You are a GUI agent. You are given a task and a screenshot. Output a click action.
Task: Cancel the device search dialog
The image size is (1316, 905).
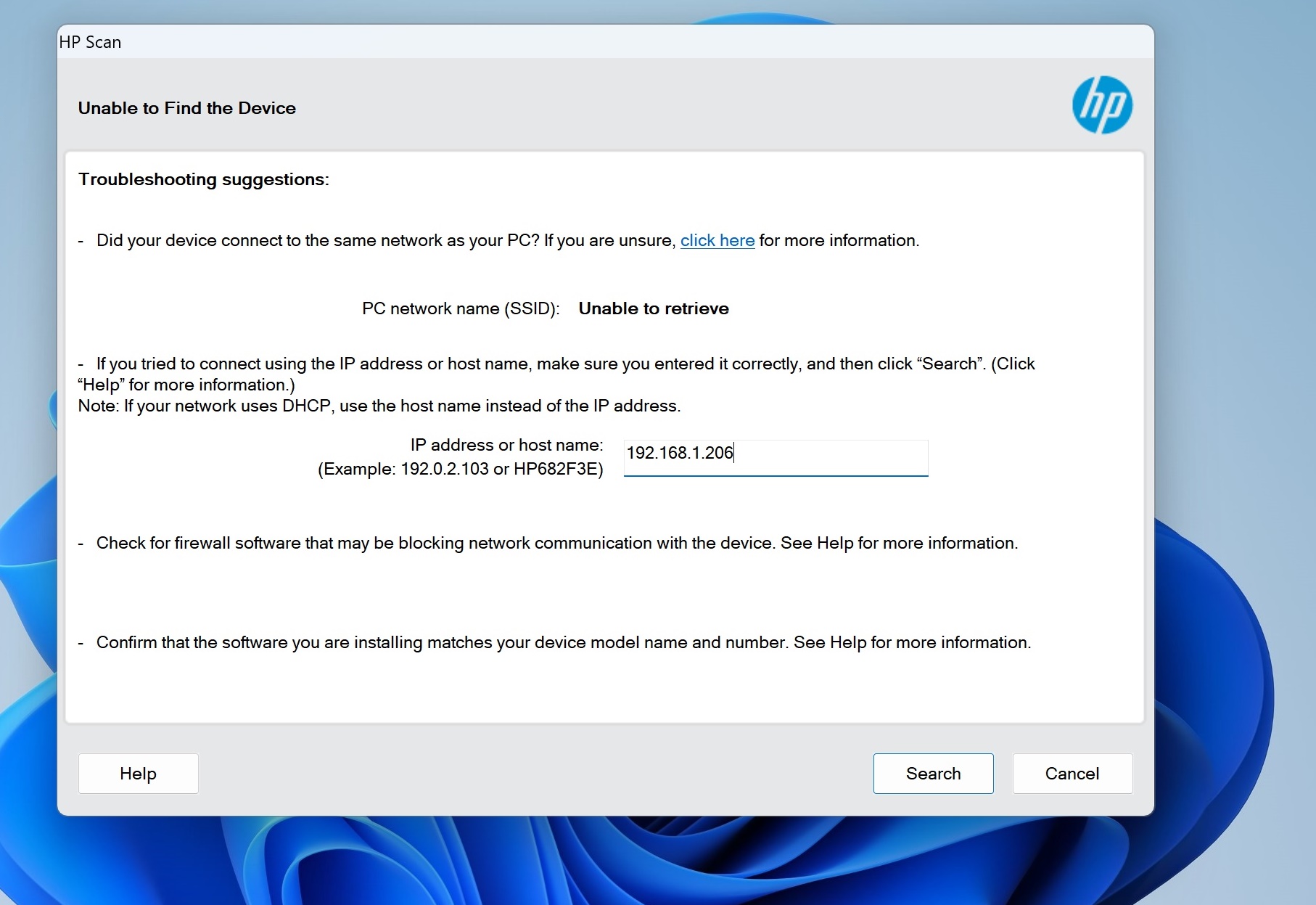point(1072,774)
